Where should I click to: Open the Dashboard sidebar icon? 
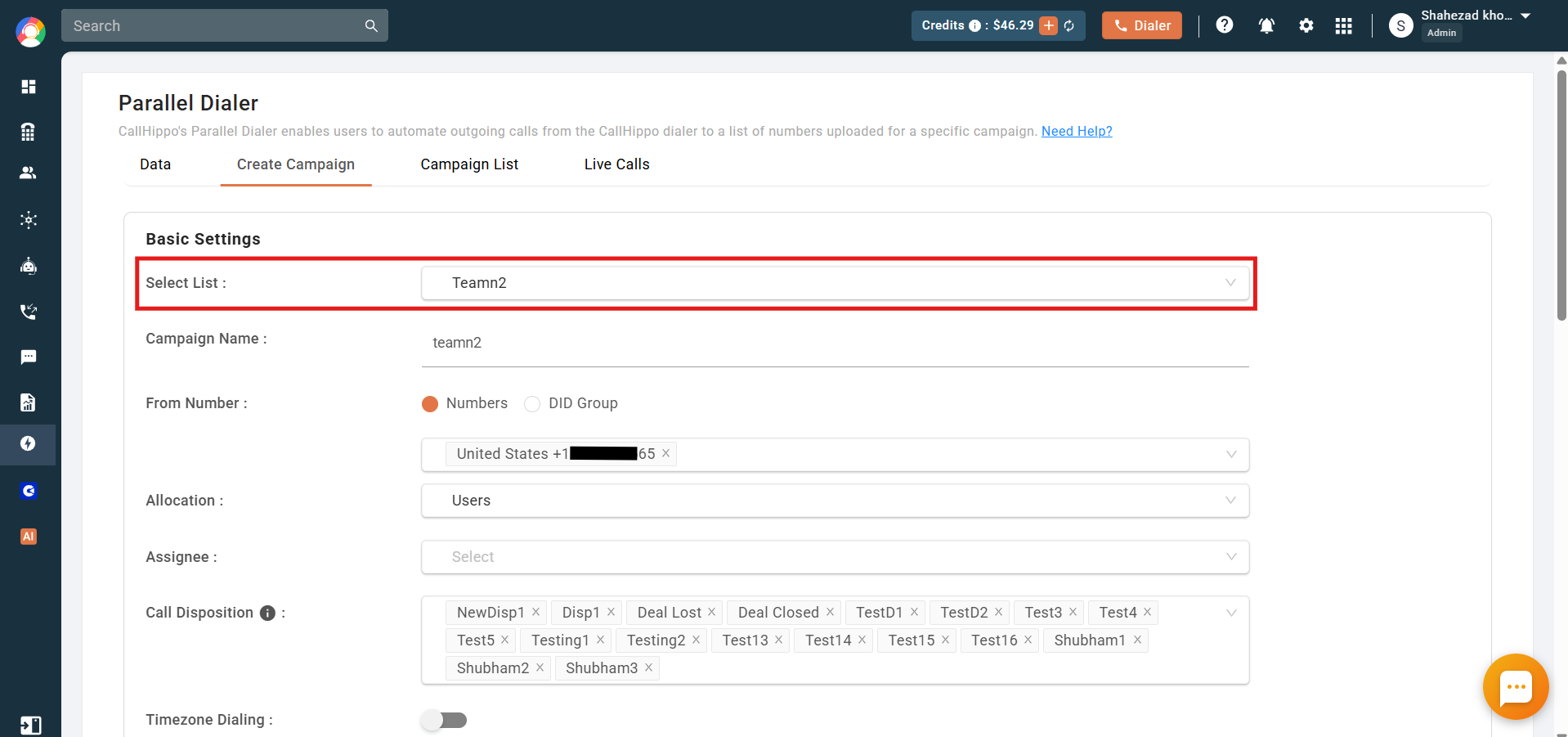pyautogui.click(x=29, y=87)
